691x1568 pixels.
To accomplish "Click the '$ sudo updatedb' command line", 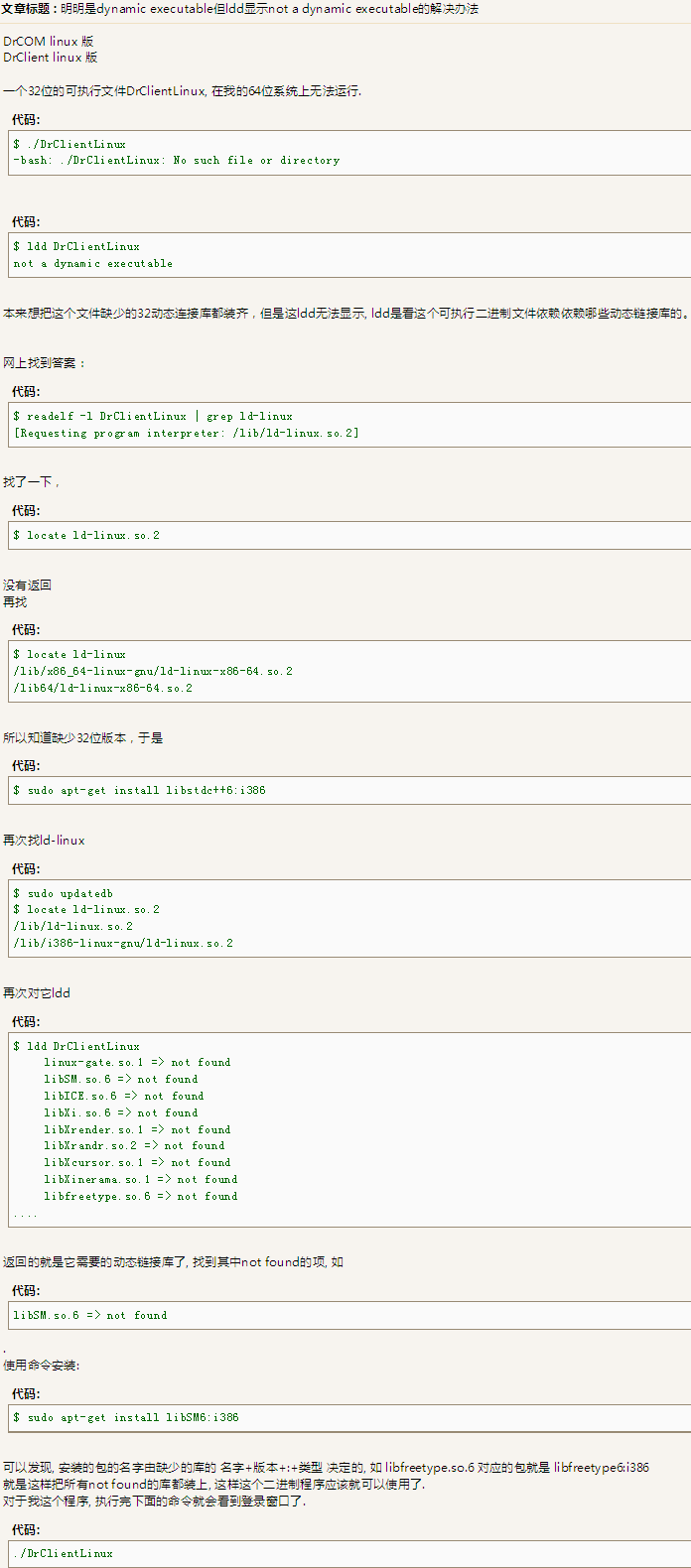I will (64, 894).
